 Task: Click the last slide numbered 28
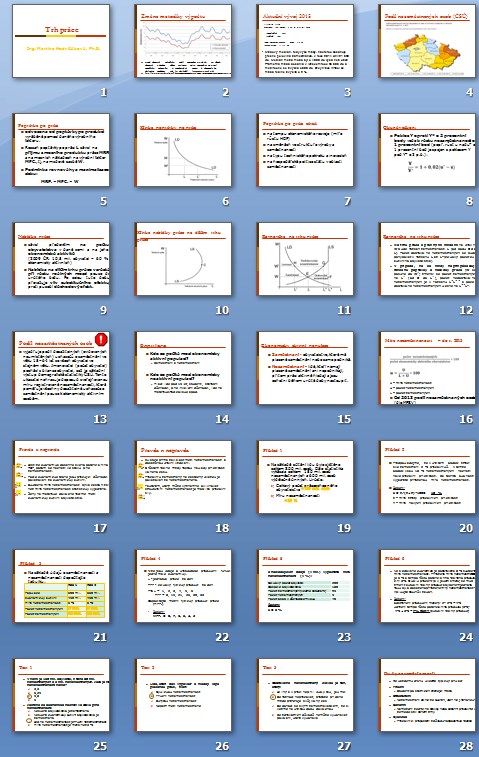pos(428,696)
